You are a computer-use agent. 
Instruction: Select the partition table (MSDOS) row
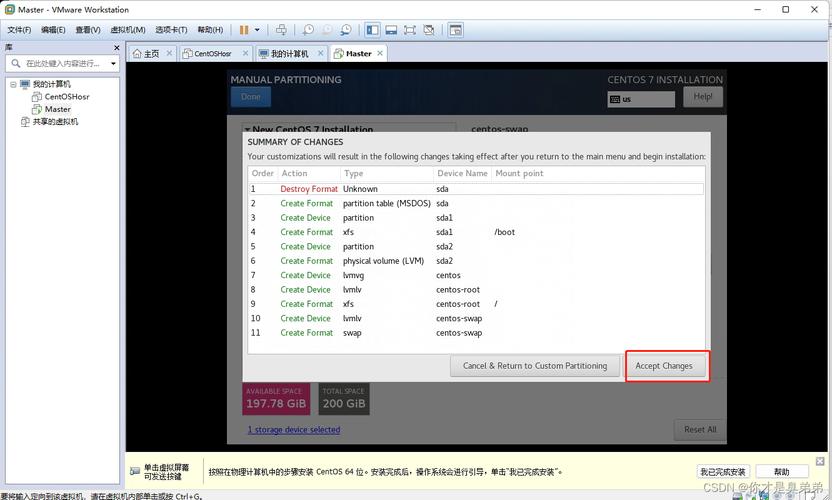point(476,203)
